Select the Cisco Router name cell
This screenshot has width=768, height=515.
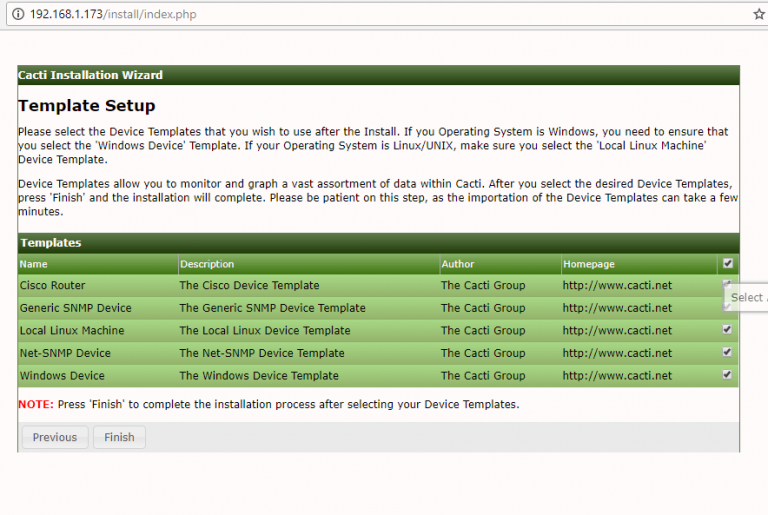(x=52, y=285)
